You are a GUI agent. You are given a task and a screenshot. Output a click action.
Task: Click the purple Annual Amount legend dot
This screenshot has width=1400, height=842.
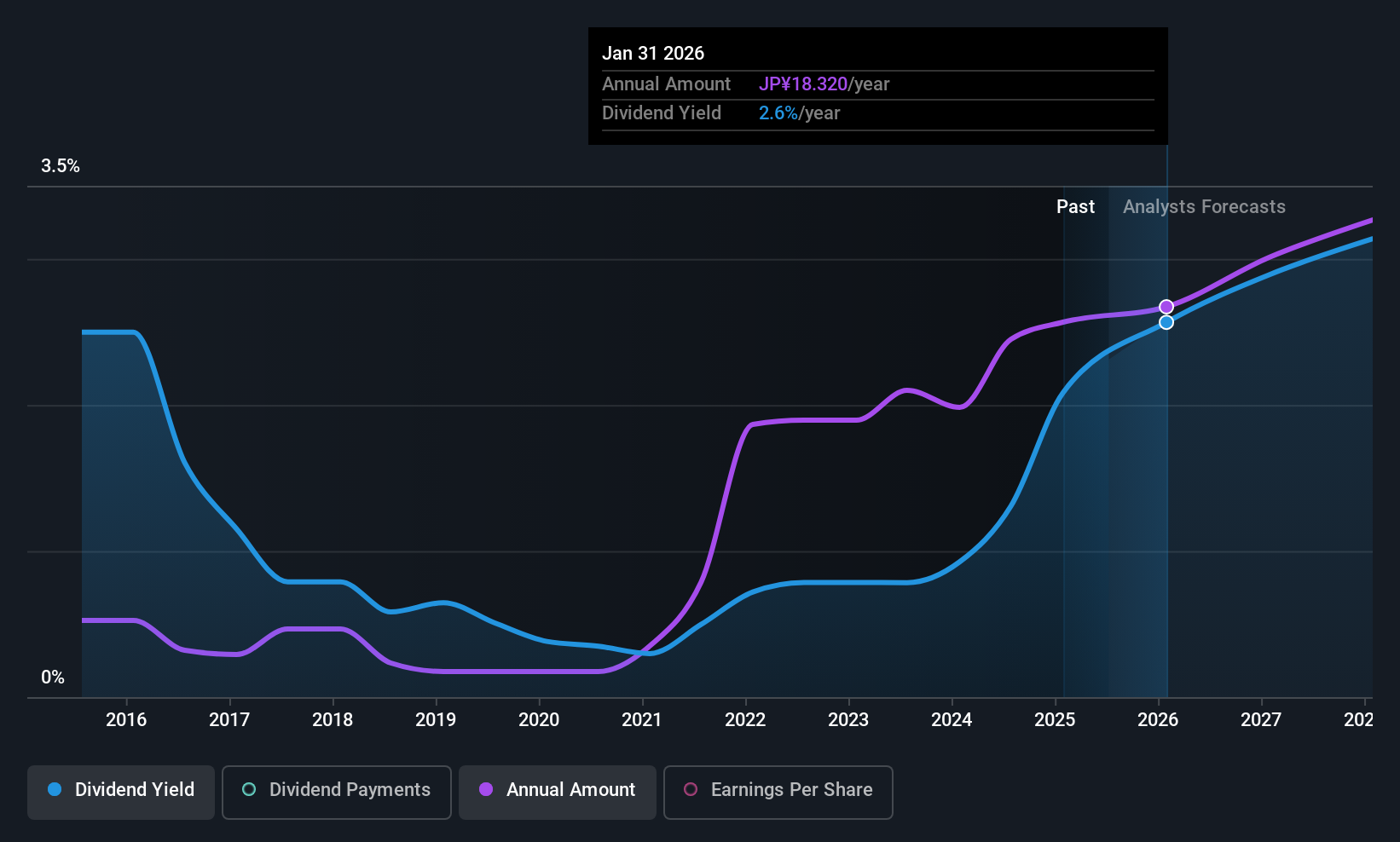(486, 789)
